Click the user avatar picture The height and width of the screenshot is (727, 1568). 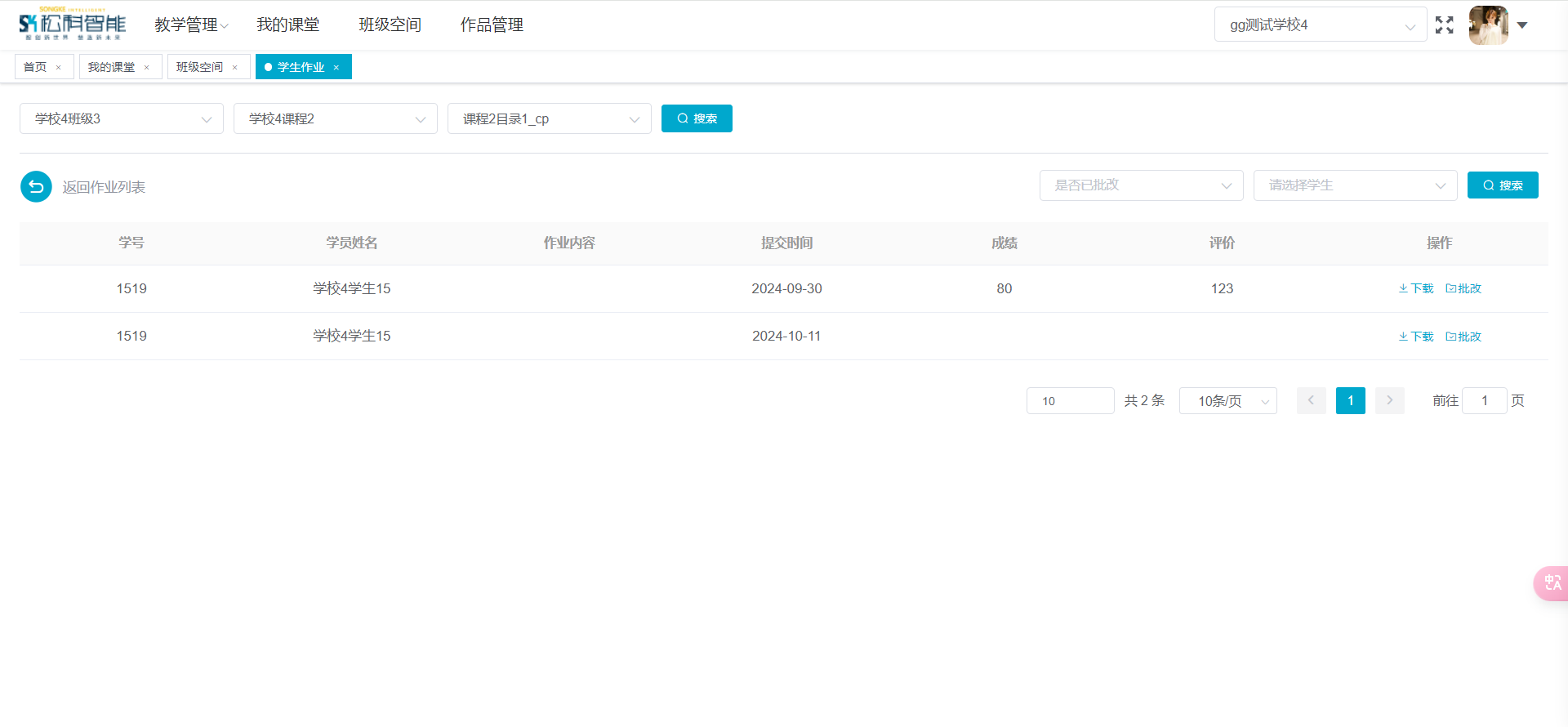1488,25
